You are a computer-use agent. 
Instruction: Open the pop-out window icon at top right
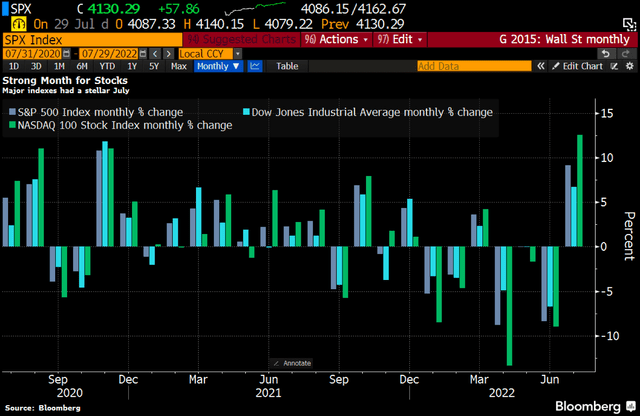[x=629, y=24]
